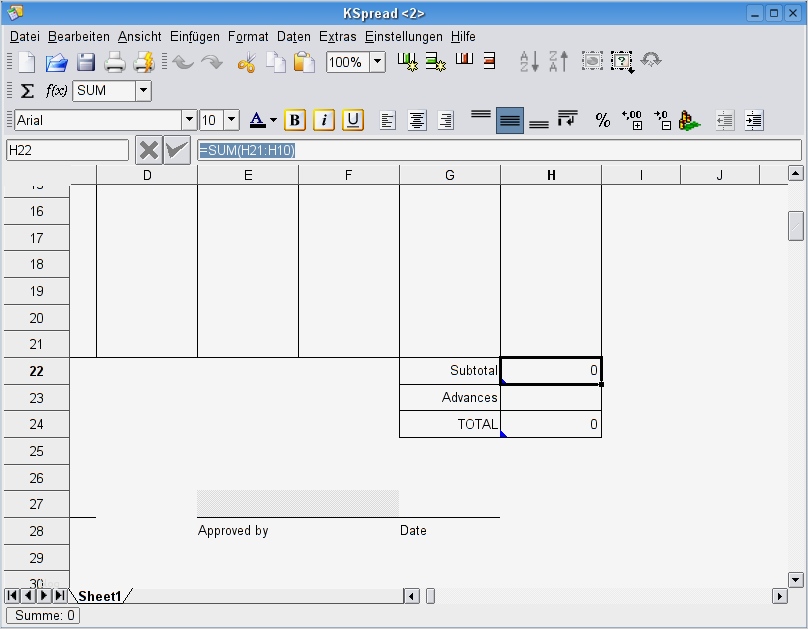Click the Print icon

[x=115, y=62]
